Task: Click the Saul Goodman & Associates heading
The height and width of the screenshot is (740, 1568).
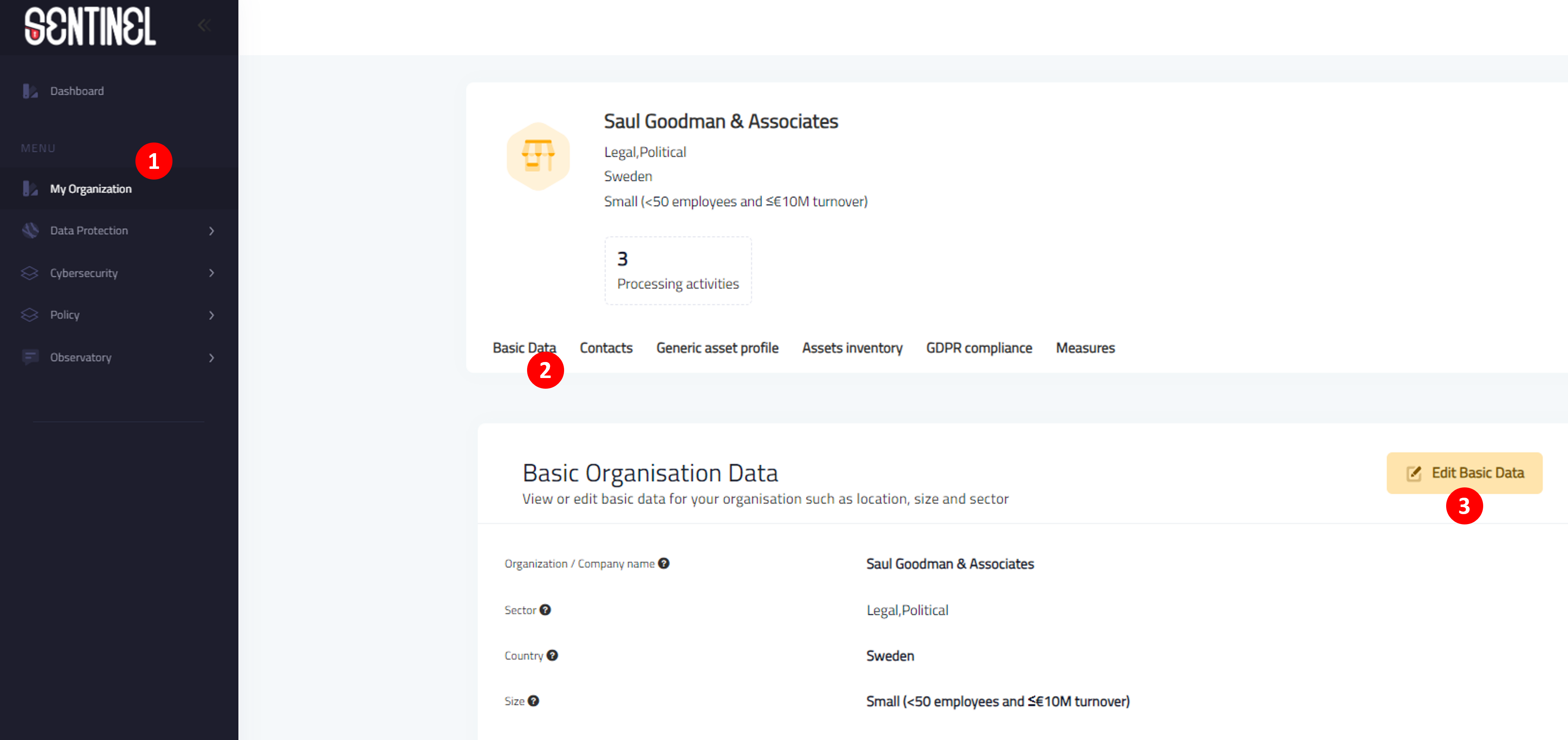Action: point(721,122)
